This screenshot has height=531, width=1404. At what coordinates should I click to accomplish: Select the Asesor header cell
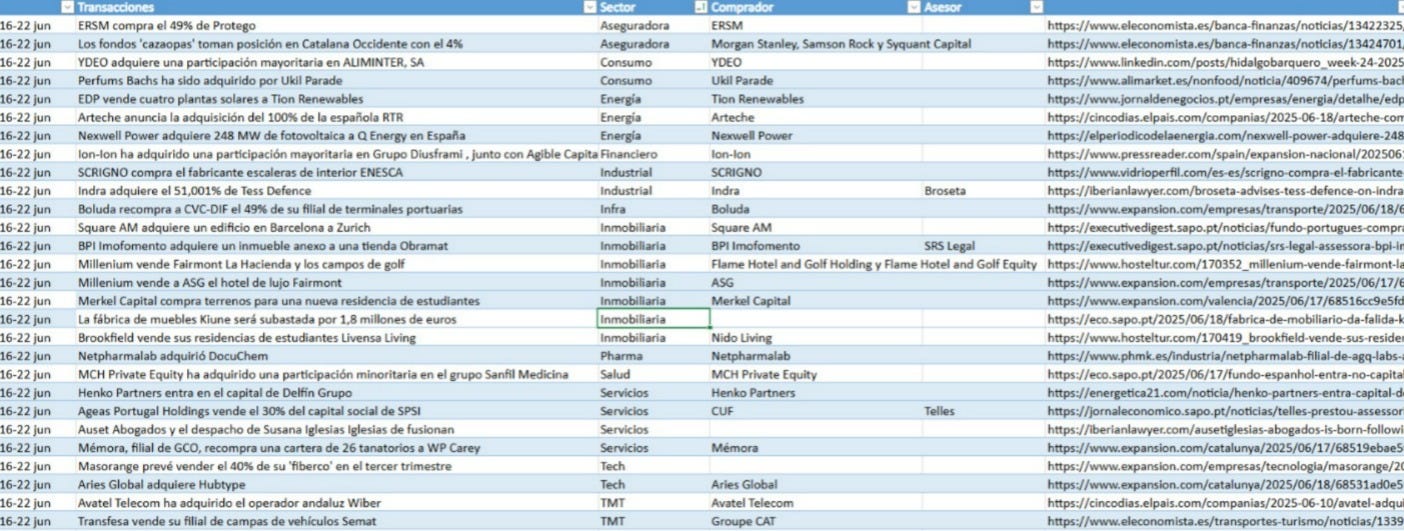tap(982, 7)
